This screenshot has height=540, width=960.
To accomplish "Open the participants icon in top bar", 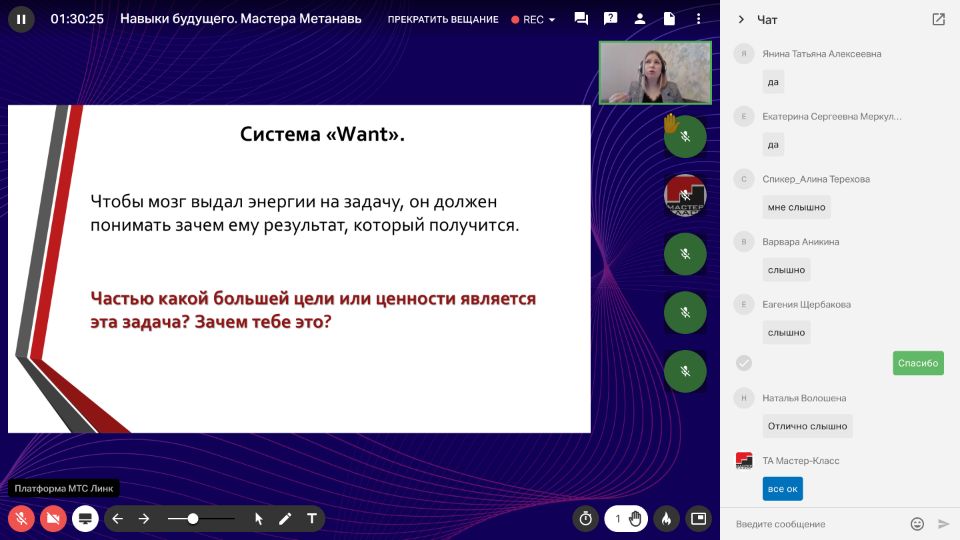I will (640, 19).
